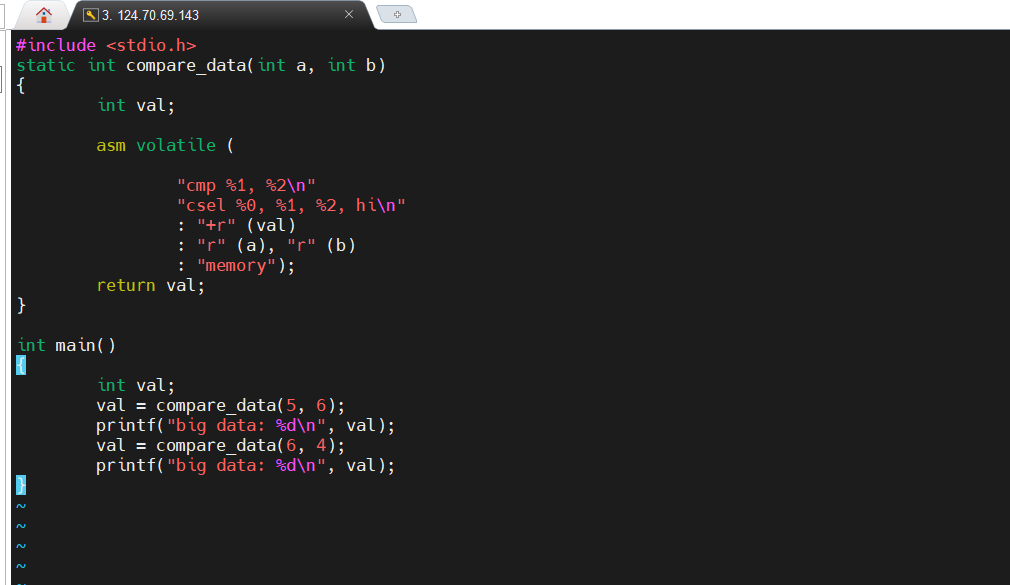The image size is (1010, 585).
Task: Click the first printf "big data" line
Action: click(245, 425)
